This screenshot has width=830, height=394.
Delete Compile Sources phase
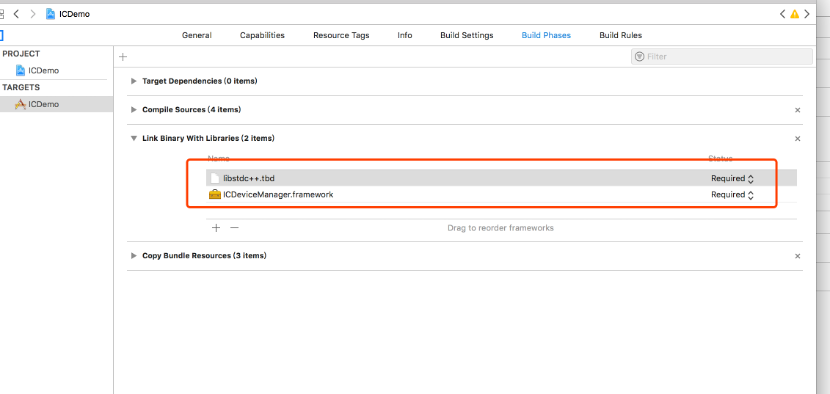click(x=798, y=110)
